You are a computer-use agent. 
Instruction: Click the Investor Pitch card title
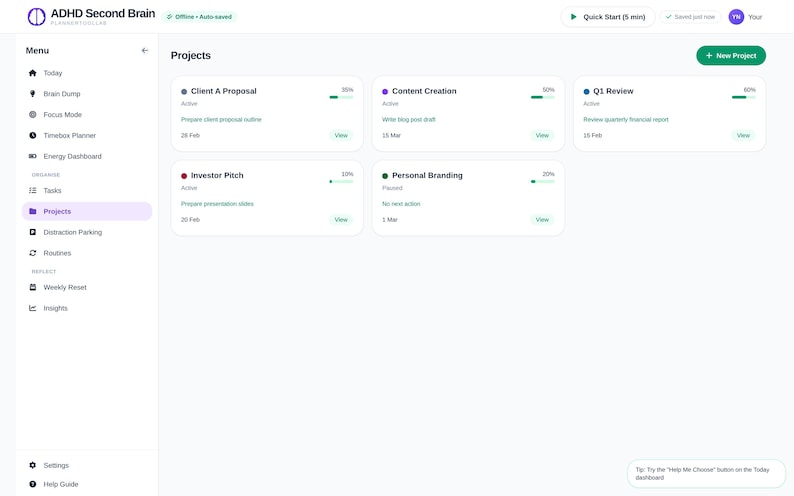217,175
